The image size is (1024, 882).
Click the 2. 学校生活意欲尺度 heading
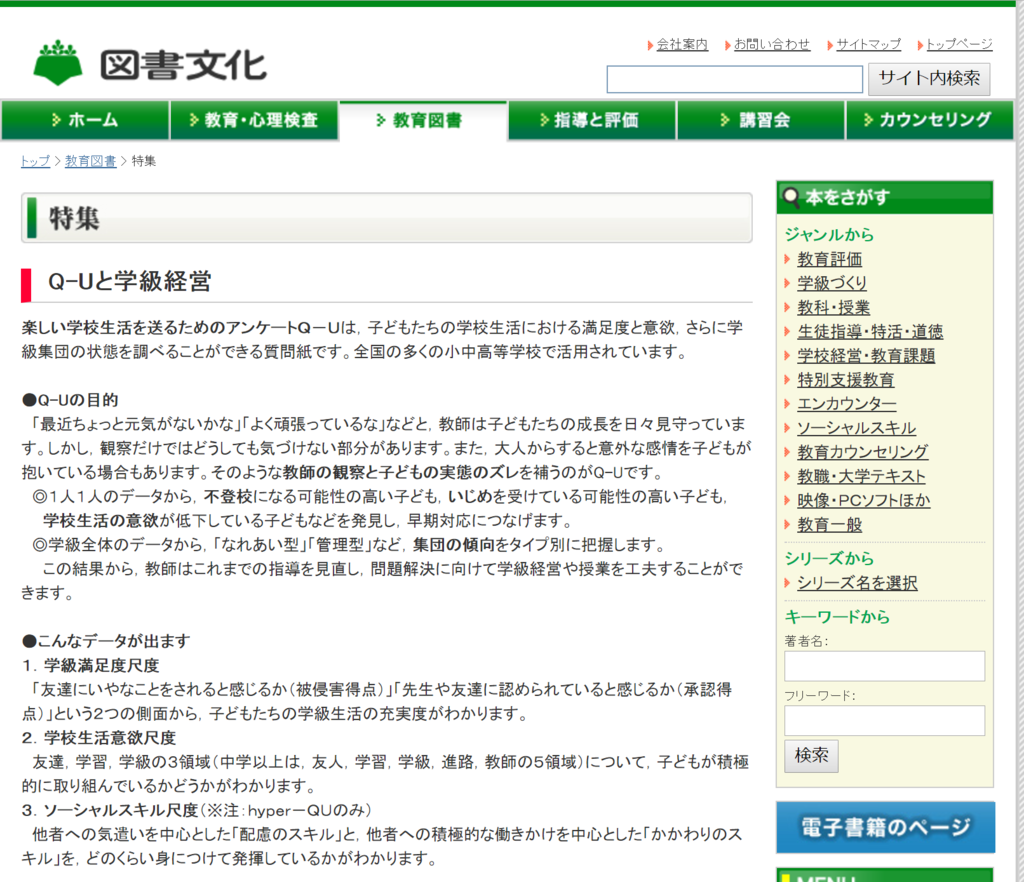click(x=99, y=738)
